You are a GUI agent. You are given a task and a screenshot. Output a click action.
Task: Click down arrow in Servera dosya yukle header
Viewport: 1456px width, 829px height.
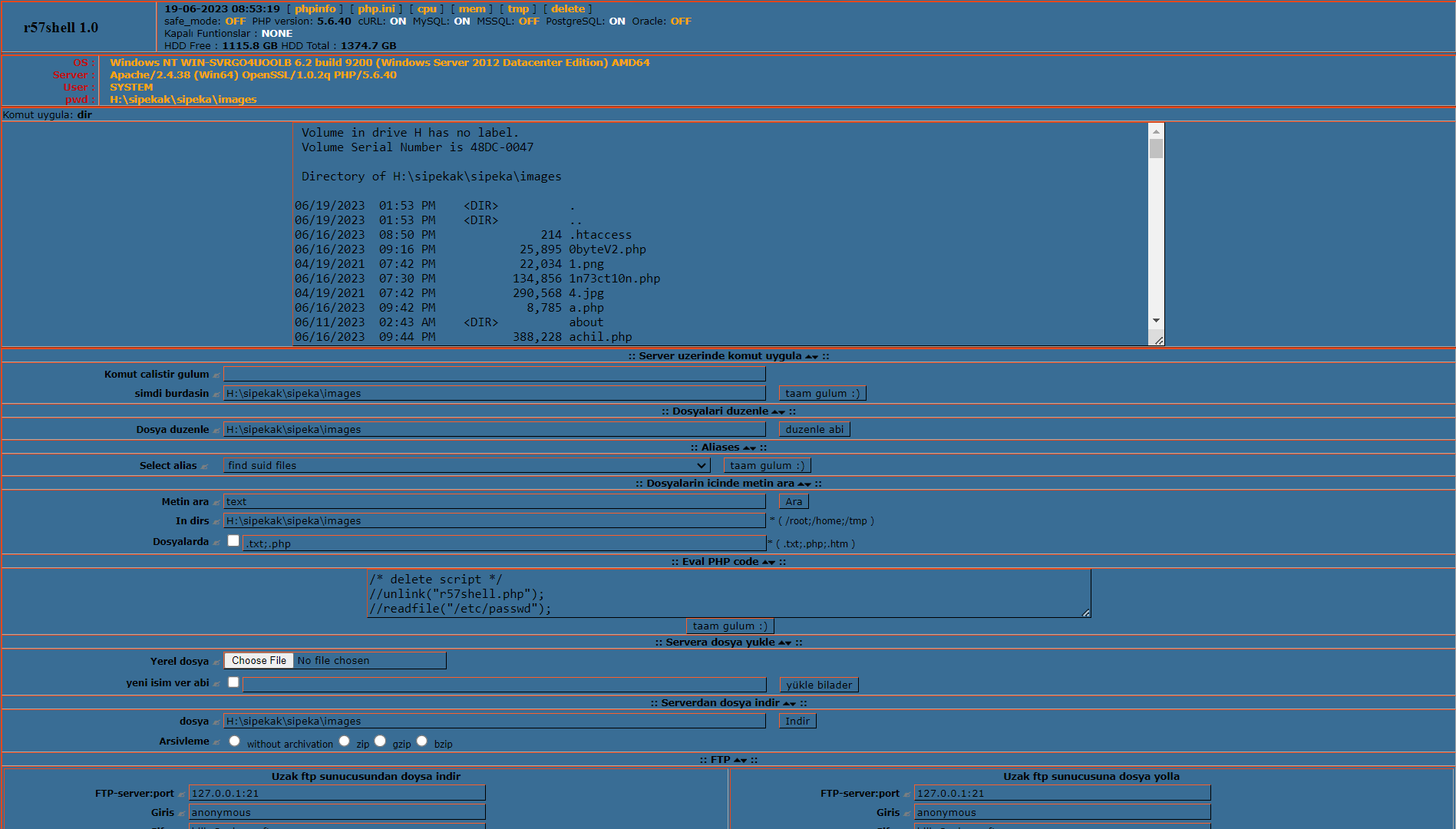(788, 643)
